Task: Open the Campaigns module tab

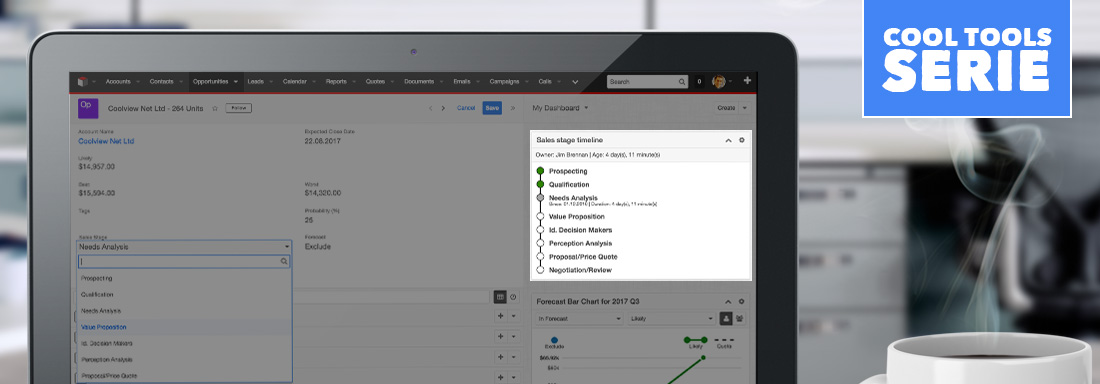Action: (504, 81)
